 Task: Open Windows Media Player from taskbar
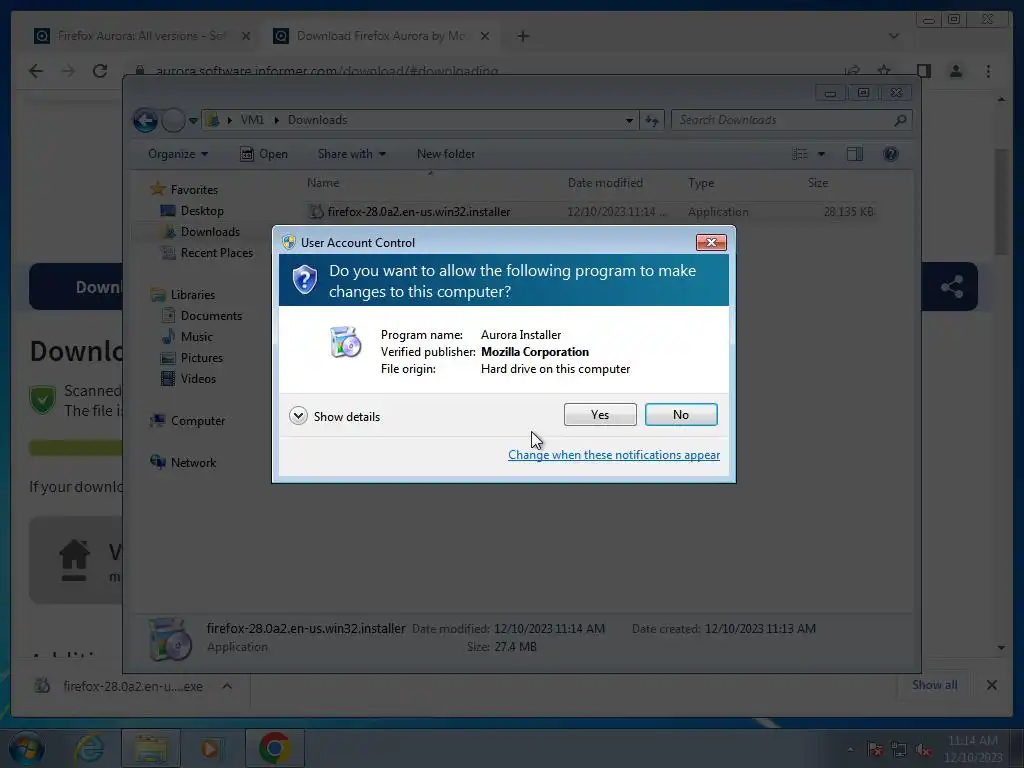[x=210, y=748]
